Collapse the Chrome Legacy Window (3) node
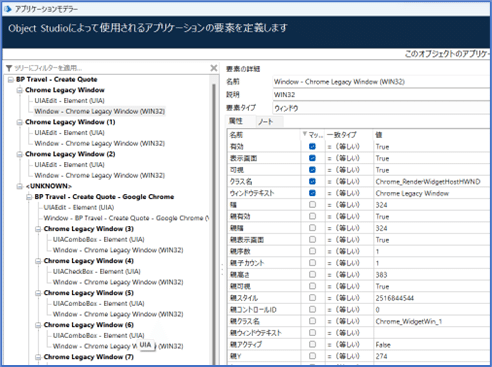The width and height of the screenshot is (492, 367). [39, 229]
